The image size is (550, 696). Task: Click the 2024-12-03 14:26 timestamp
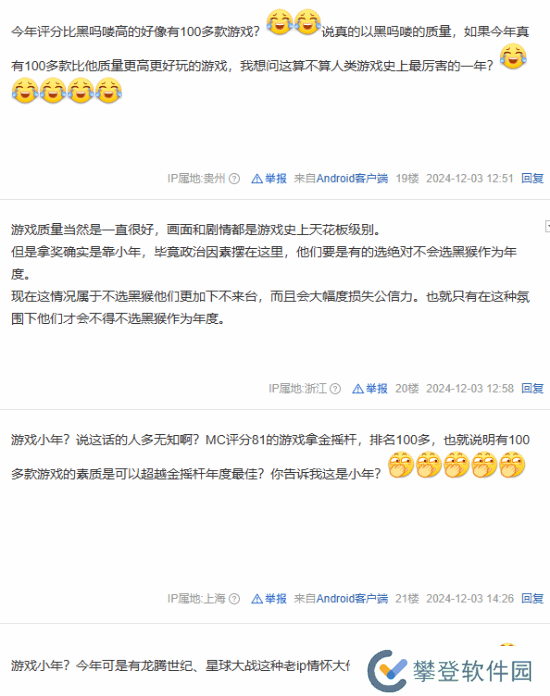coord(470,599)
